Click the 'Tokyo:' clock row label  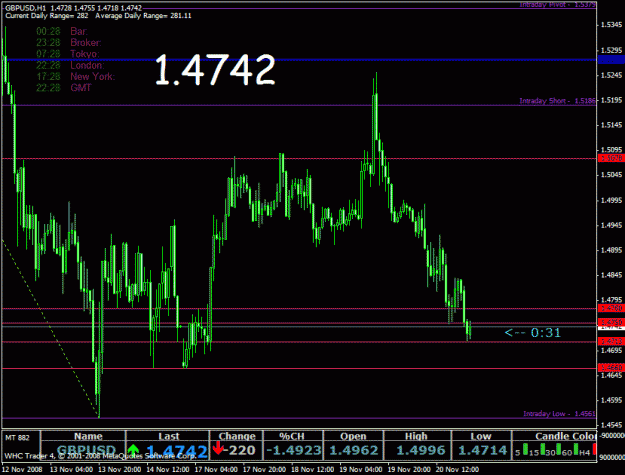click(x=85, y=54)
